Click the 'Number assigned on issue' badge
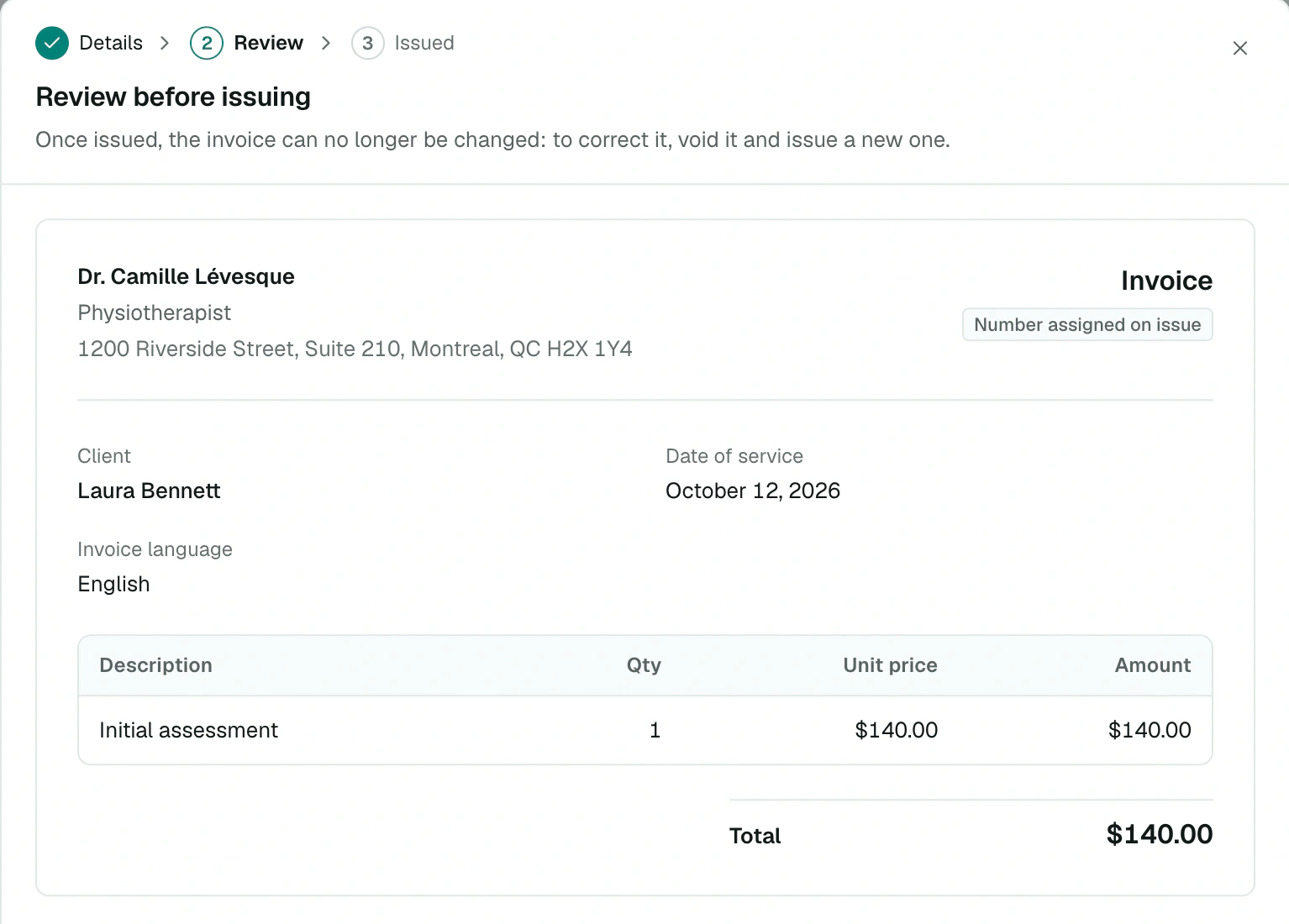This screenshot has width=1289, height=924. click(x=1087, y=325)
